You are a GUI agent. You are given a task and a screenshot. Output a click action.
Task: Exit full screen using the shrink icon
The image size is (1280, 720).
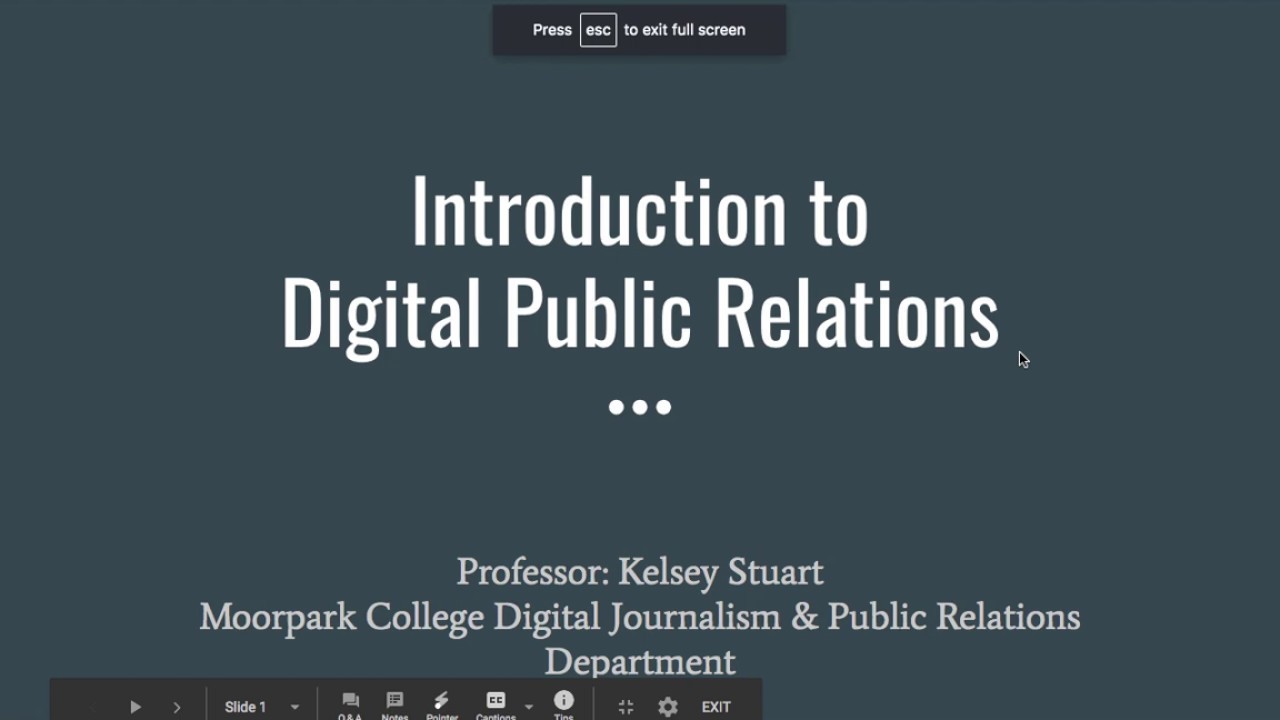(626, 707)
